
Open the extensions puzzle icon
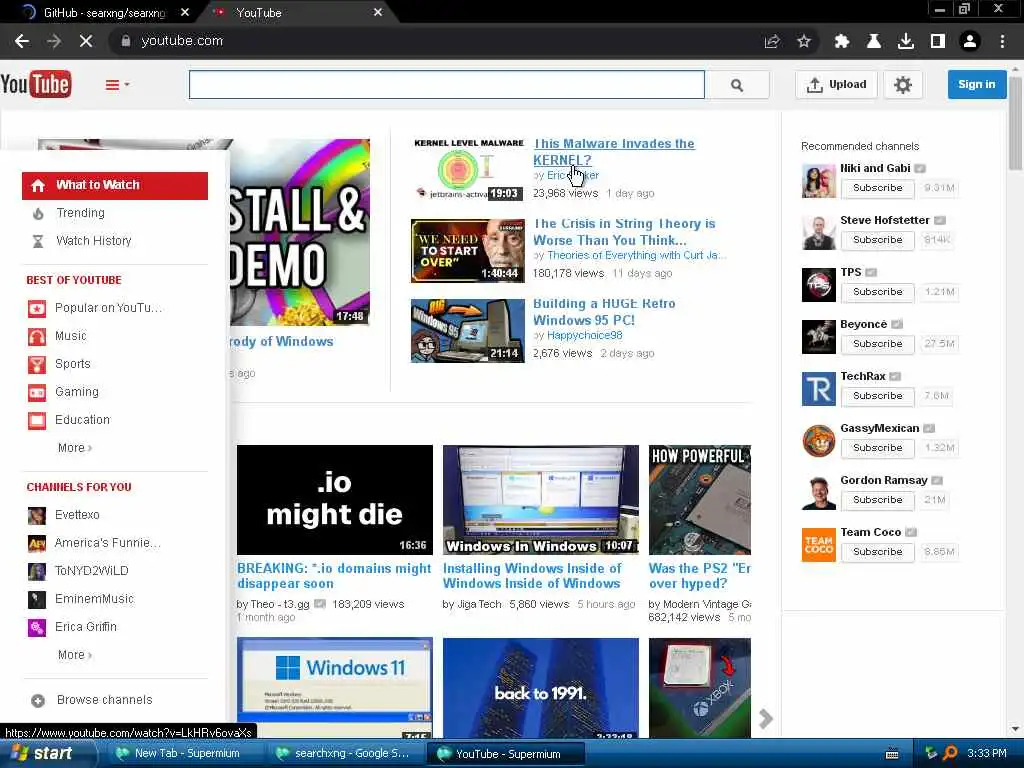tap(842, 41)
